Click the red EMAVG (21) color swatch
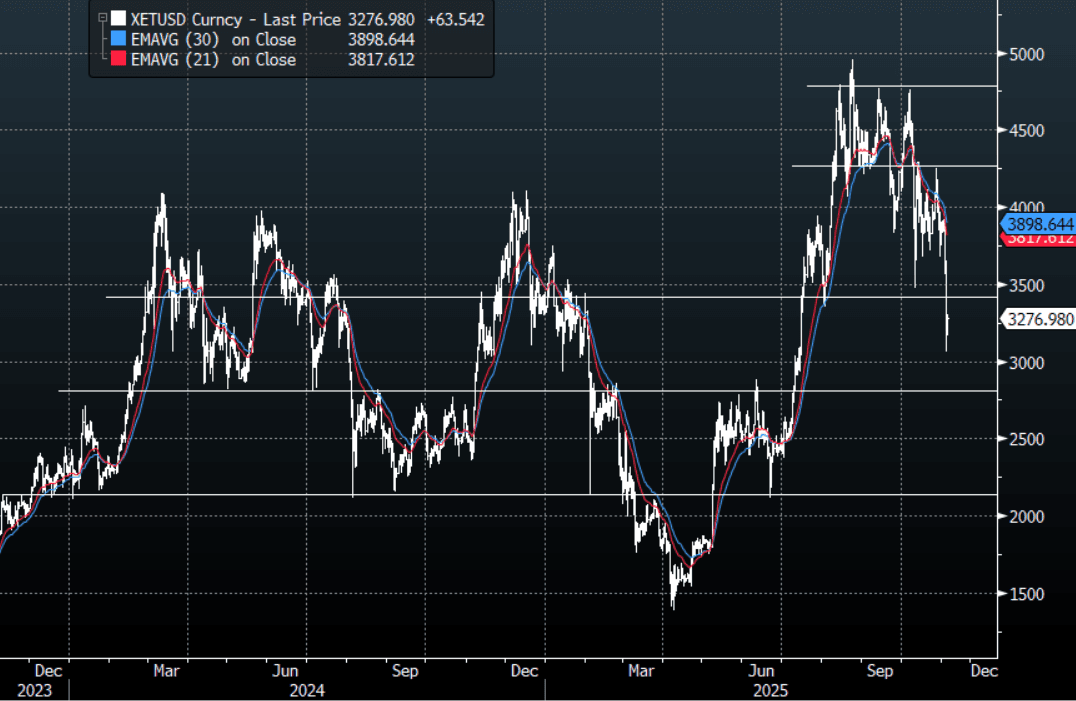This screenshot has width=1076, height=701. coord(119,59)
